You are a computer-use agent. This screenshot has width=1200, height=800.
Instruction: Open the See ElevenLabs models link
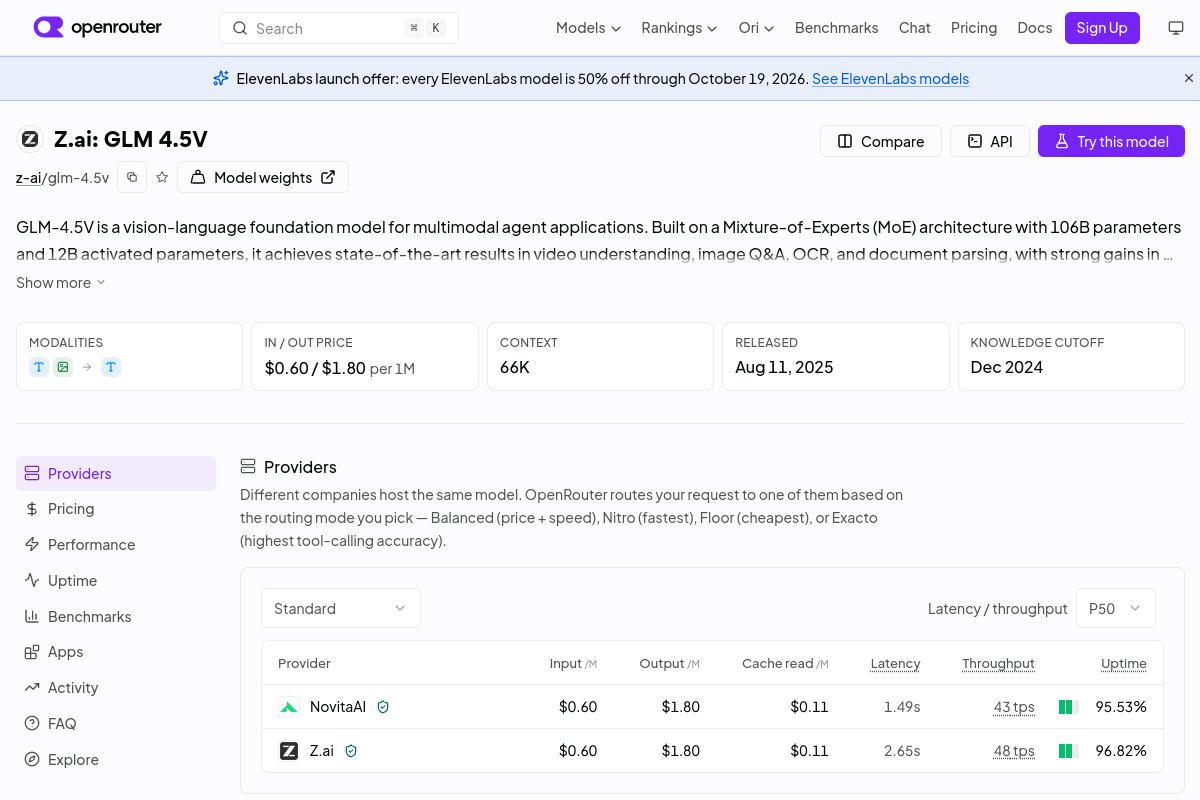890,78
